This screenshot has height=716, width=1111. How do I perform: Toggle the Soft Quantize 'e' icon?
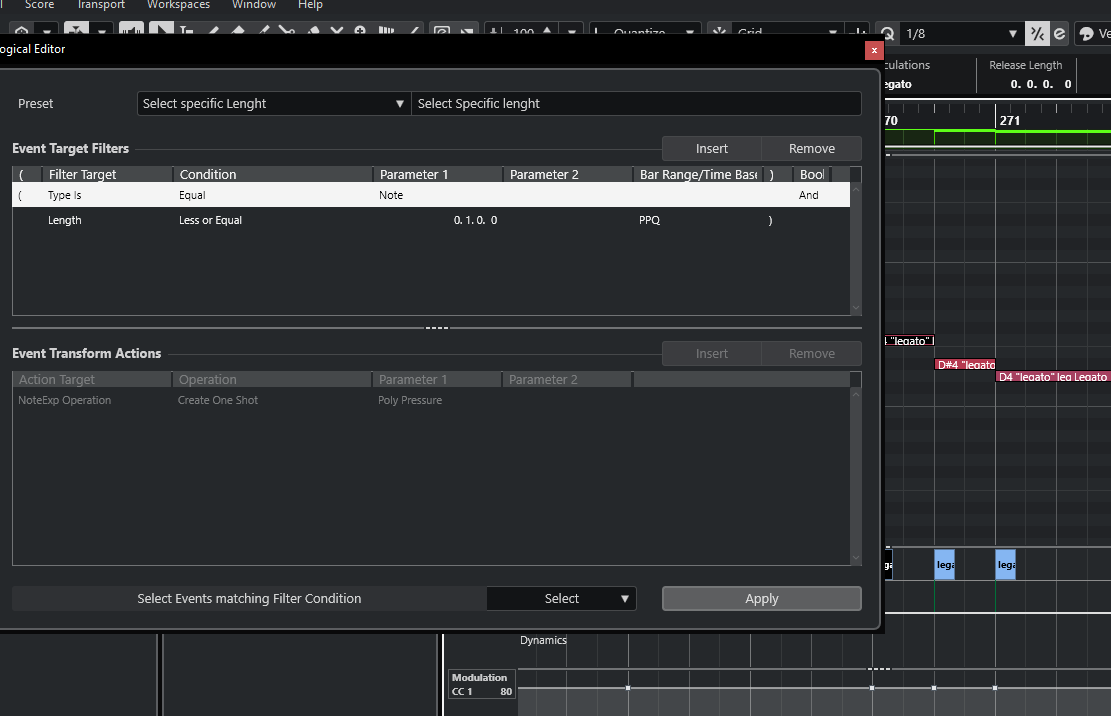1059,33
